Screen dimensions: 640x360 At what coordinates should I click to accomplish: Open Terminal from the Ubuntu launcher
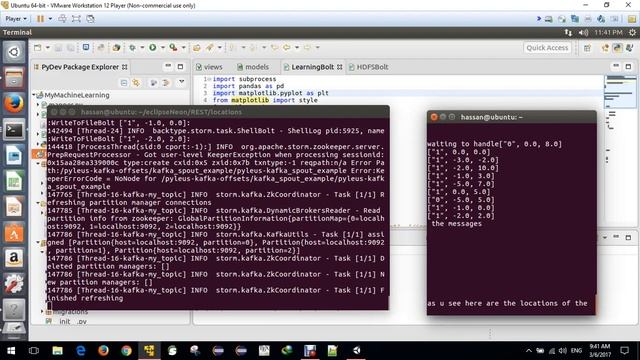click(14, 130)
